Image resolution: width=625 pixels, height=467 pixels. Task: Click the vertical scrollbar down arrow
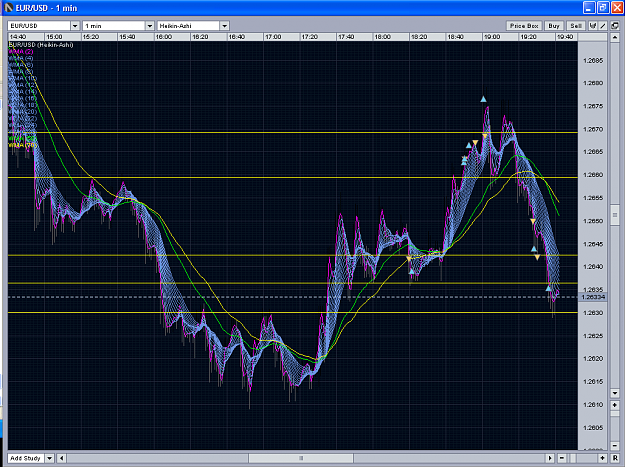615,393
